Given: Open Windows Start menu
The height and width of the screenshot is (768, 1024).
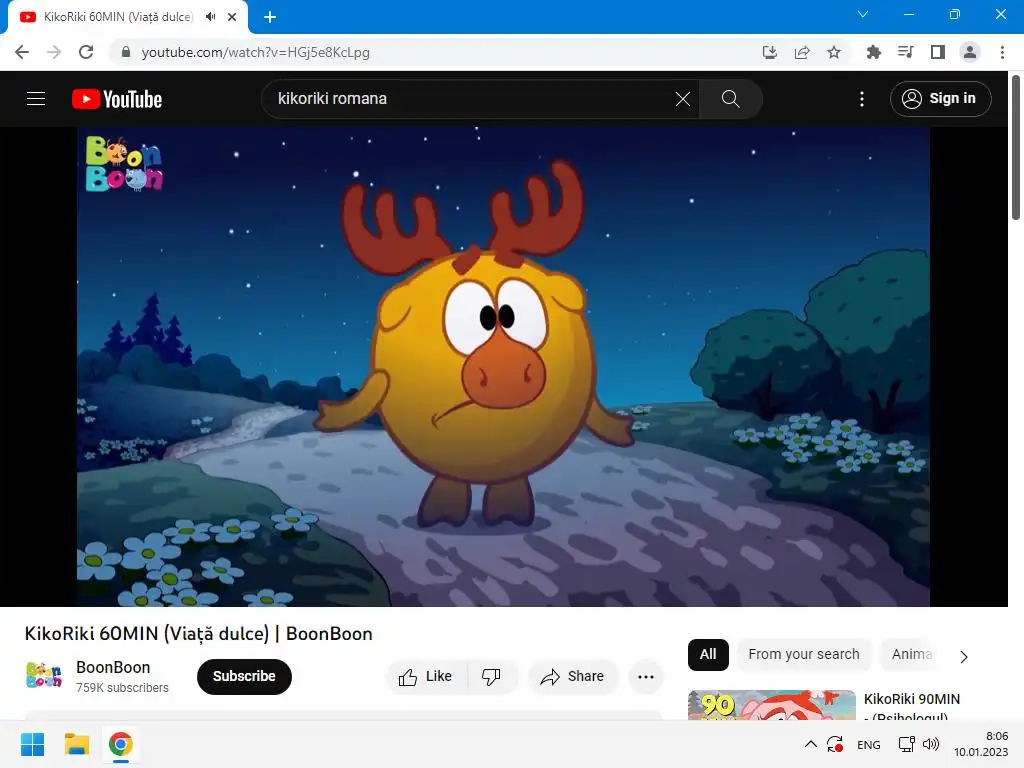Looking at the screenshot, I should pyautogui.click(x=33, y=744).
